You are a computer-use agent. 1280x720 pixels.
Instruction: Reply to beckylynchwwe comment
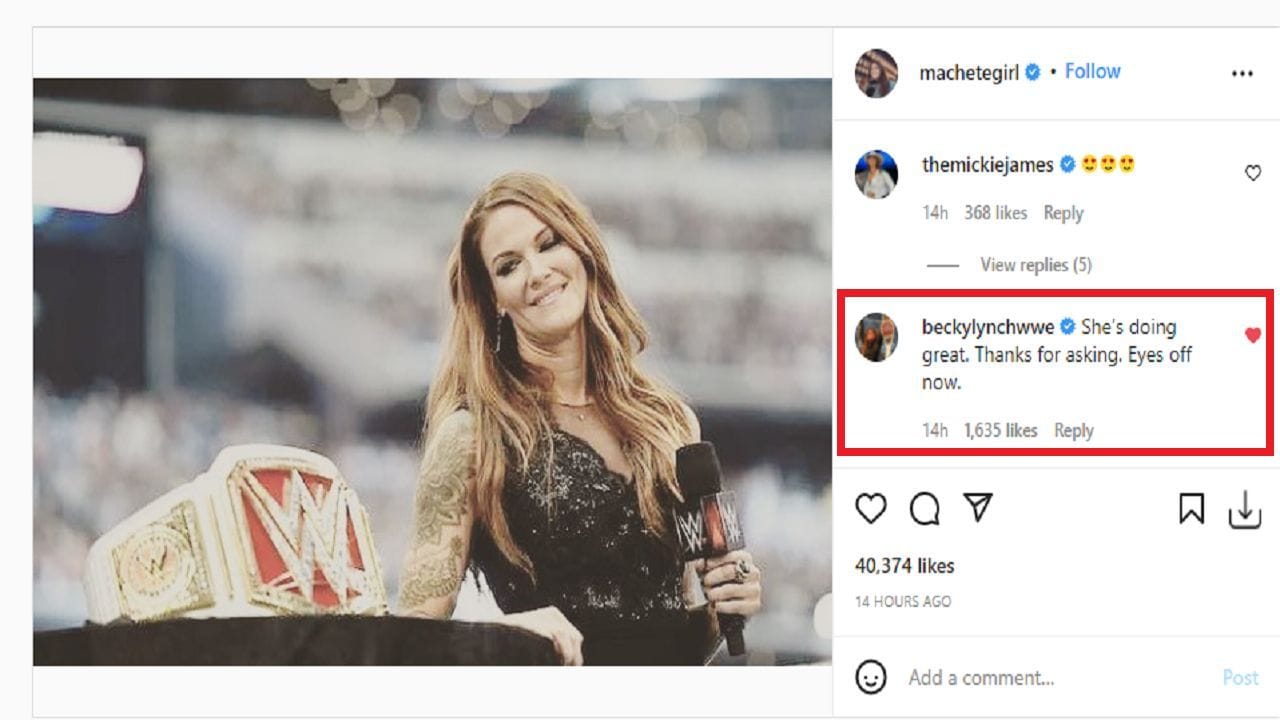tap(1073, 431)
